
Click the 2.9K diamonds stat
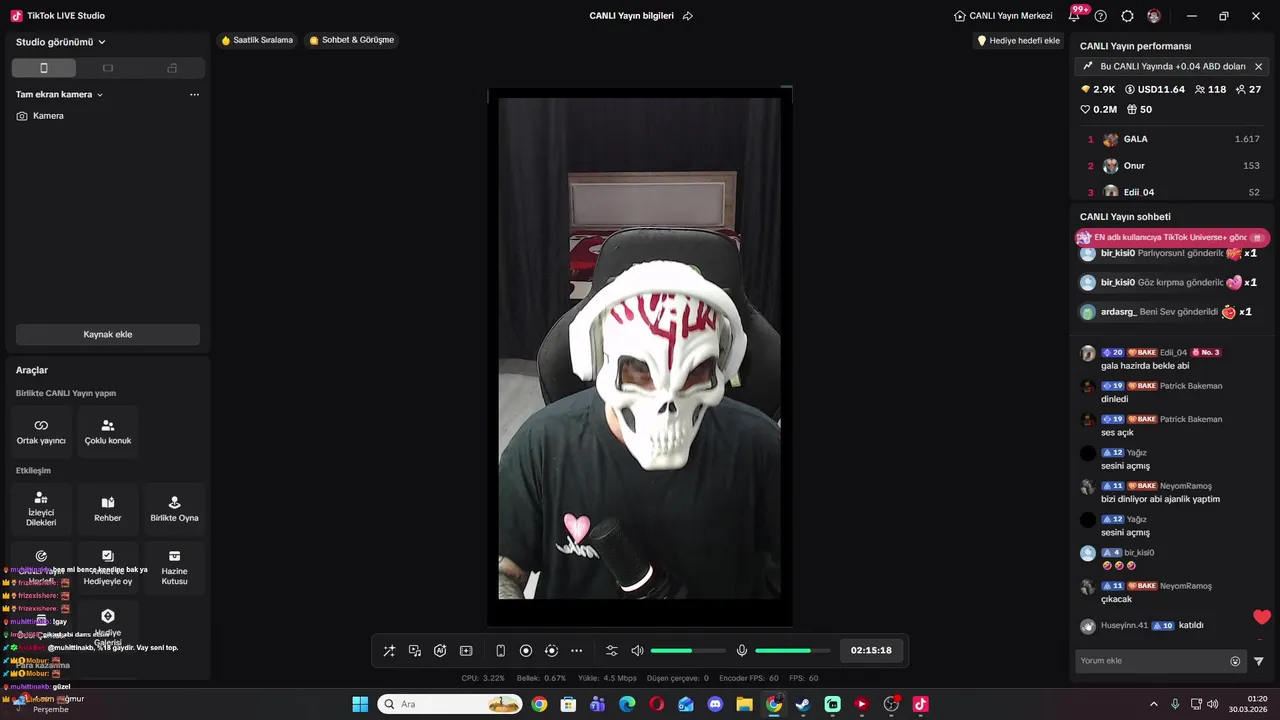(x=1098, y=90)
